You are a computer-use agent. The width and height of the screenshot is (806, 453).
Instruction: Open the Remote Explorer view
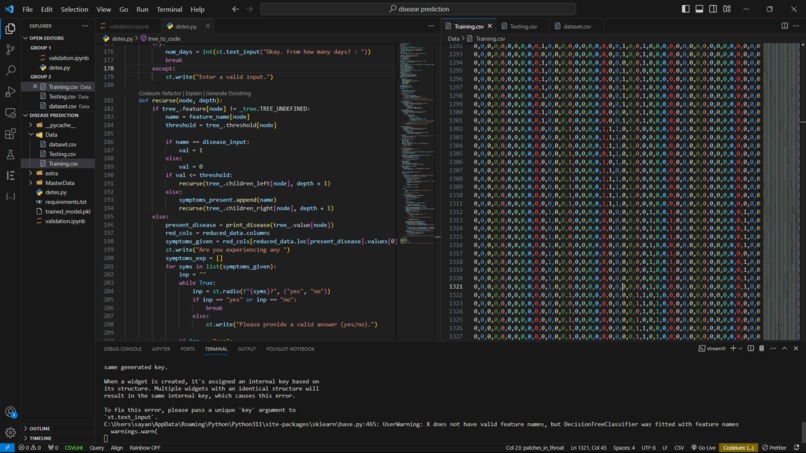[10, 113]
